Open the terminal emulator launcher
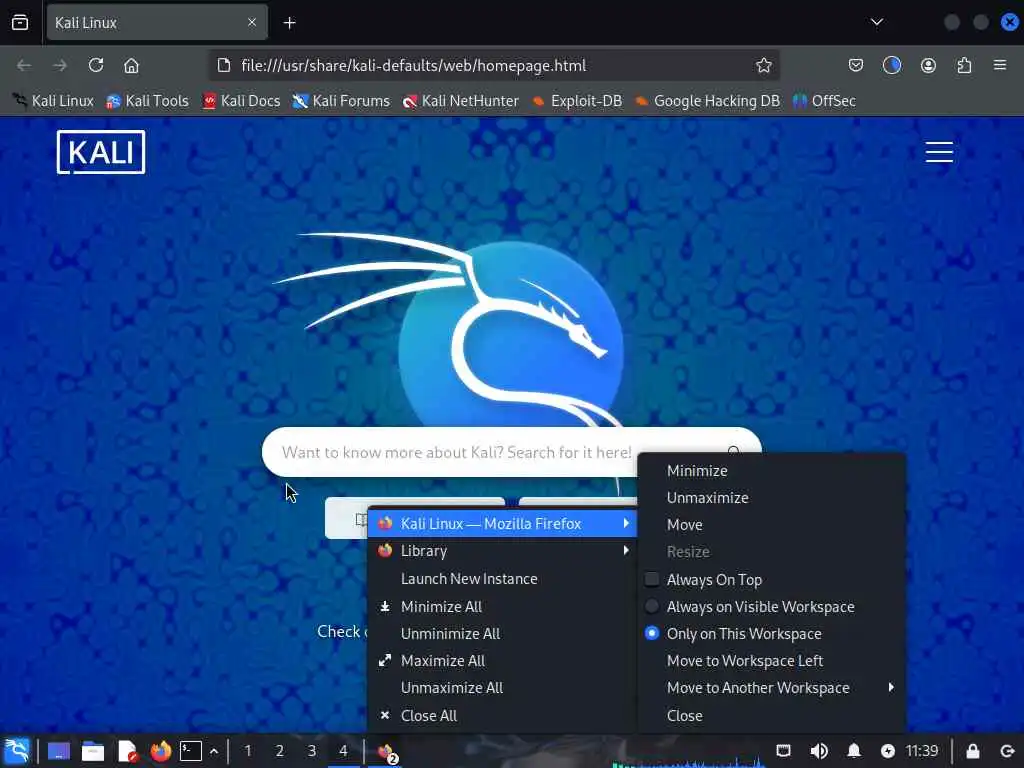 (x=191, y=751)
